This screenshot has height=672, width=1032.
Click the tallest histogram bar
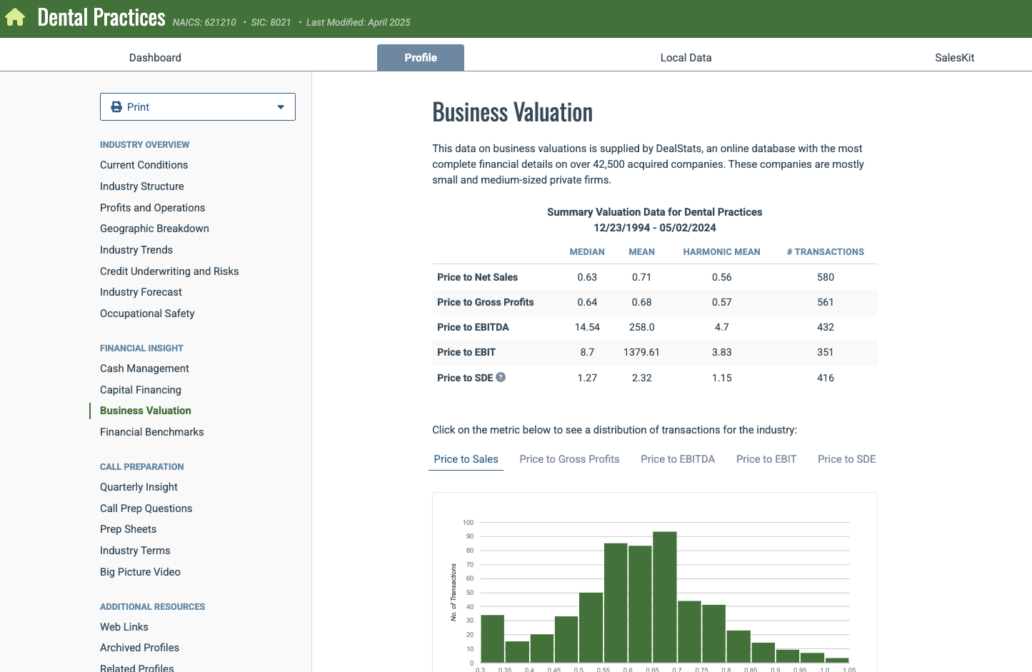(x=664, y=597)
